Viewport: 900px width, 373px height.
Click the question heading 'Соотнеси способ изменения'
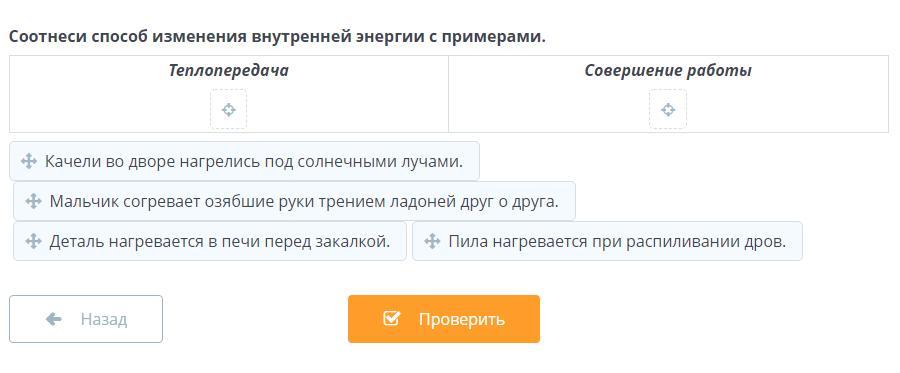click(x=277, y=37)
